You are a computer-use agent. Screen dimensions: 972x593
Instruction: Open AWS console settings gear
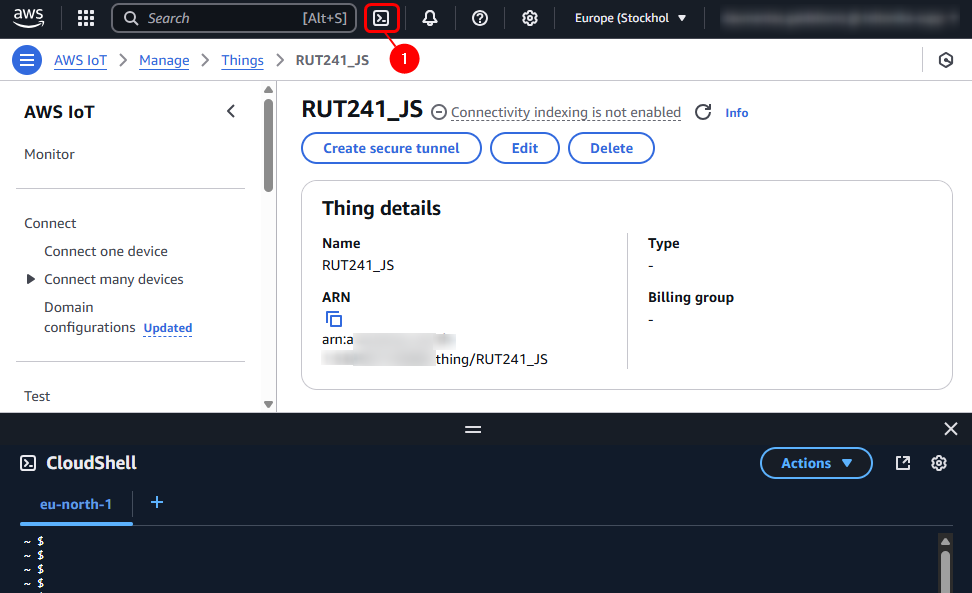530,18
